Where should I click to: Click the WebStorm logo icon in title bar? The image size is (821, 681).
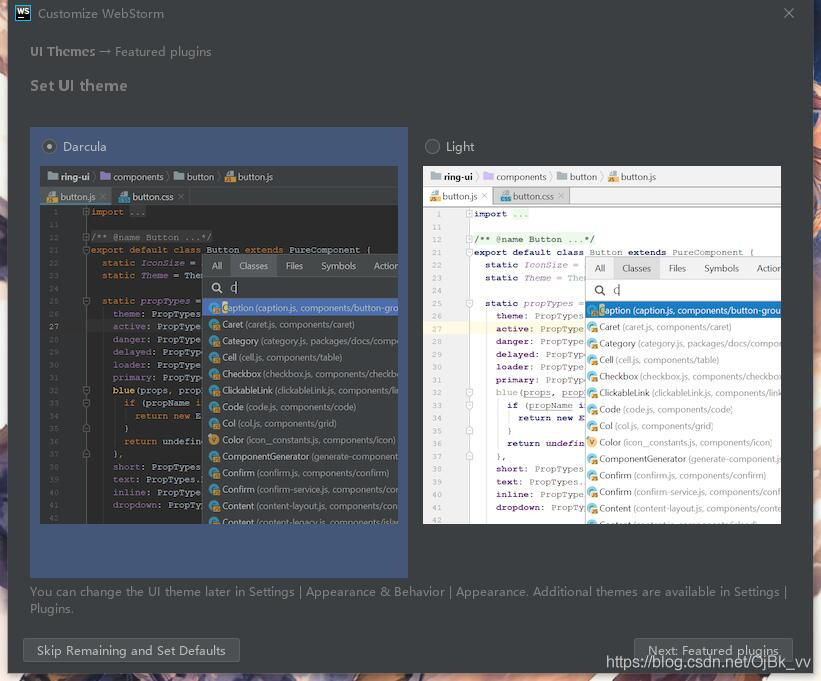[x=21, y=14]
